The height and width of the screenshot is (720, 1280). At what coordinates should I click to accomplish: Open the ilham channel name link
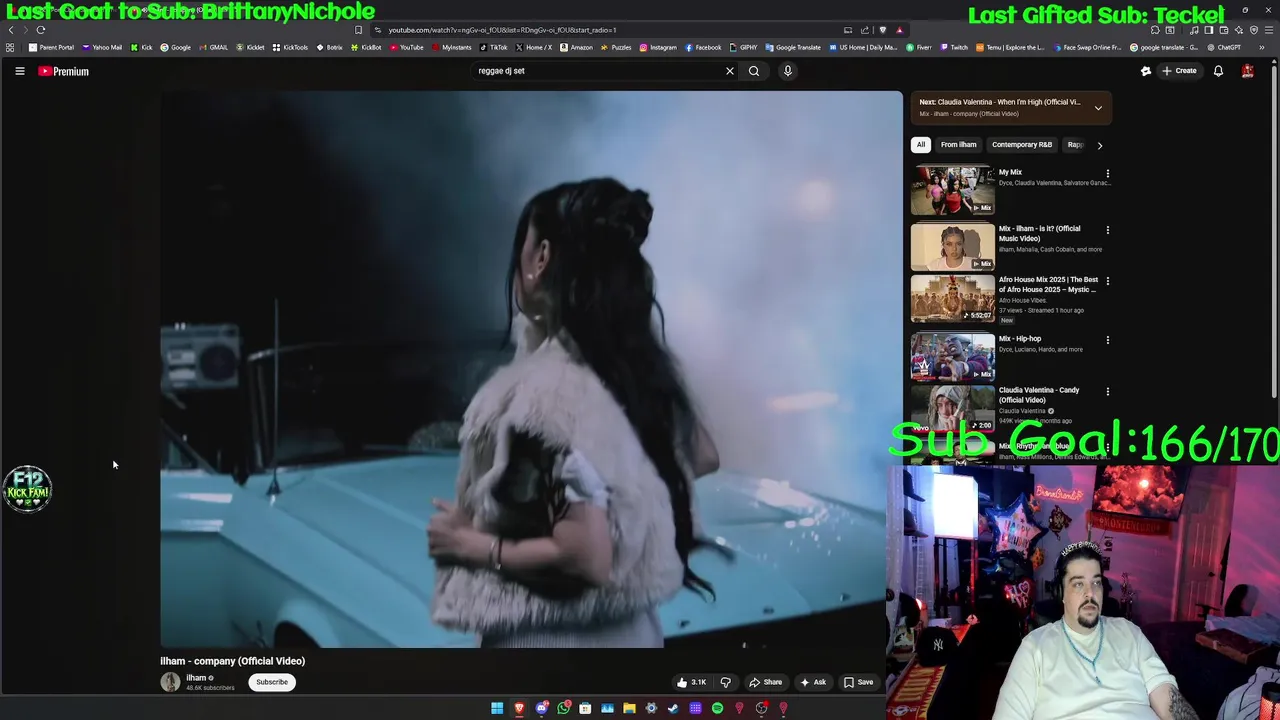coord(196,677)
